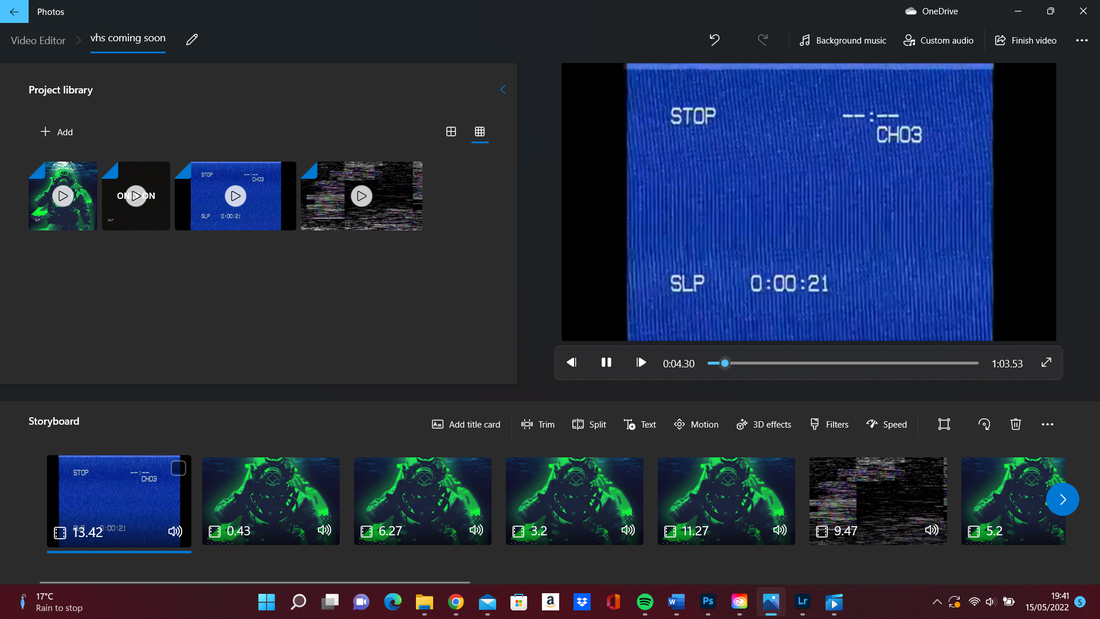Mute audio of the 13.42 clip

175,532
